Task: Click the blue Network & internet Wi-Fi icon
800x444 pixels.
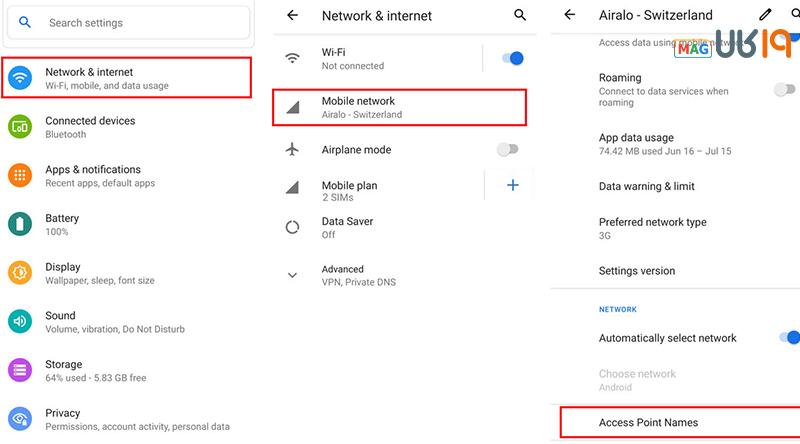Action: (20, 78)
